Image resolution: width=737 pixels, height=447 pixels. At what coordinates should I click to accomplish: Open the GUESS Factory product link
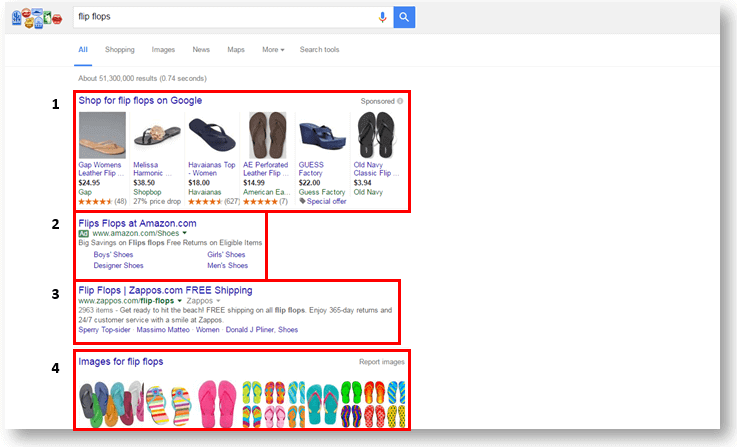tap(311, 169)
